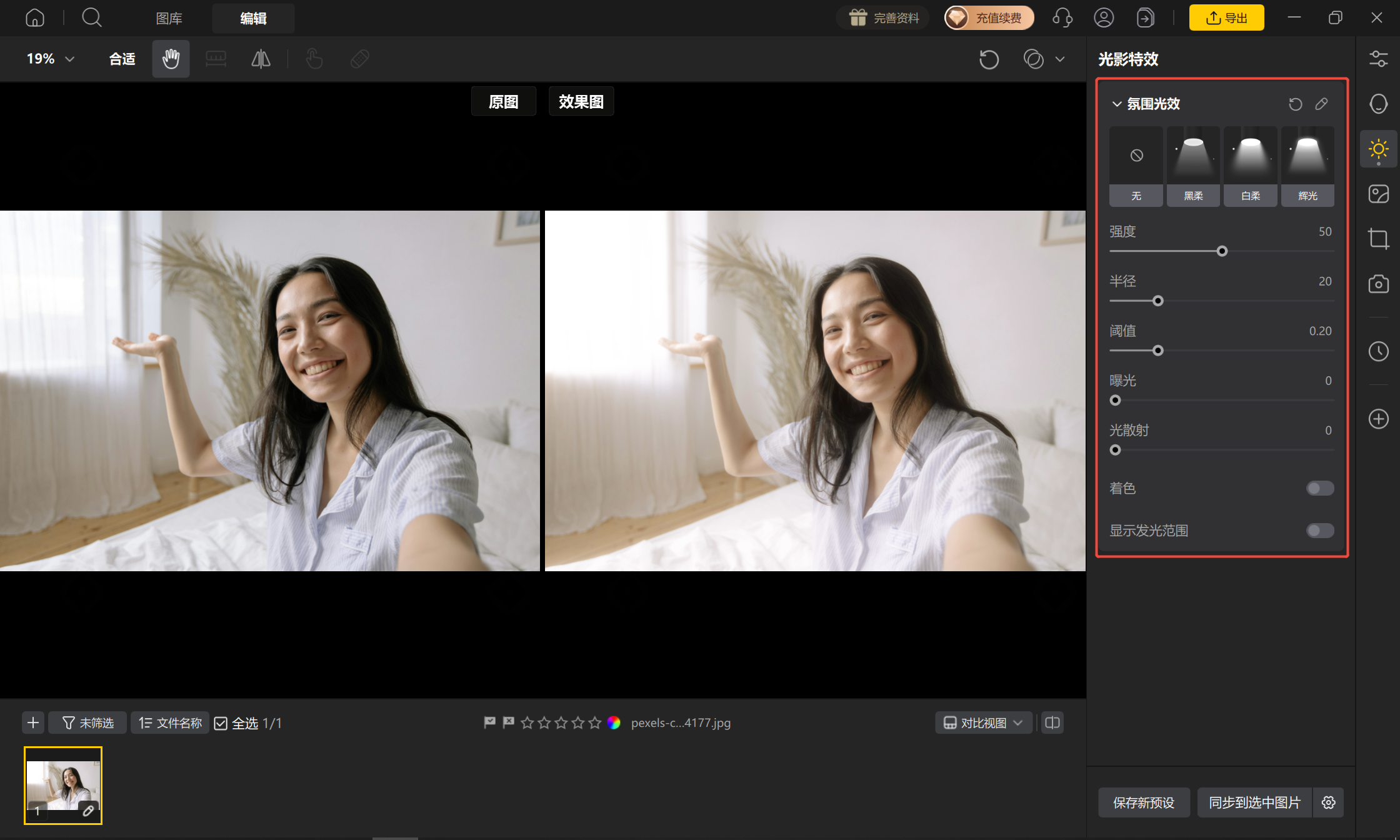Click the 合适 fit button
Image resolution: width=1400 pixels, height=840 pixels.
coord(122,59)
